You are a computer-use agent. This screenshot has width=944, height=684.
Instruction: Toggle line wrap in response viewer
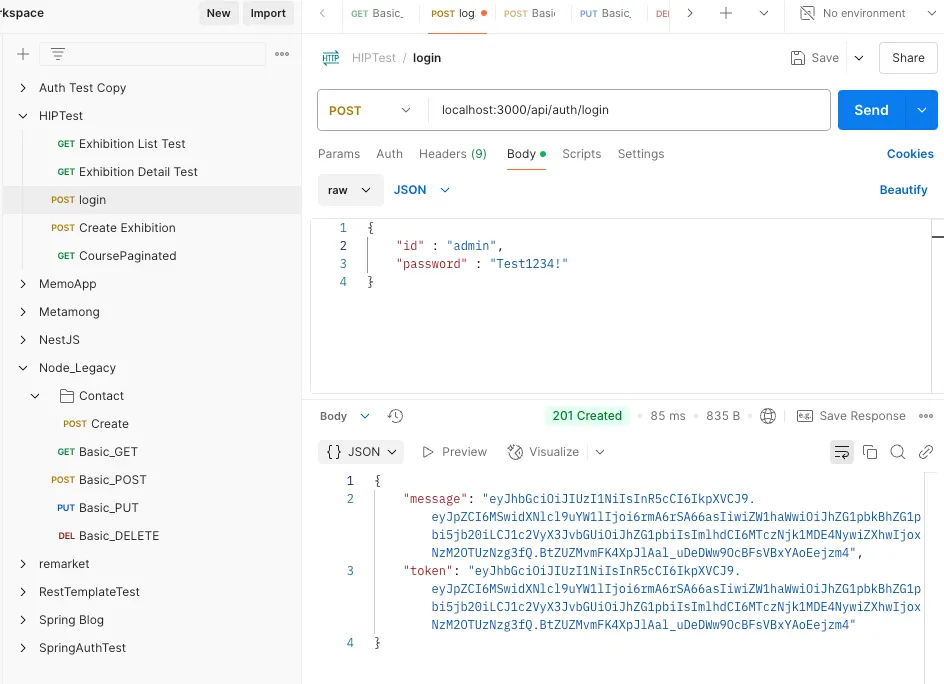click(x=842, y=452)
